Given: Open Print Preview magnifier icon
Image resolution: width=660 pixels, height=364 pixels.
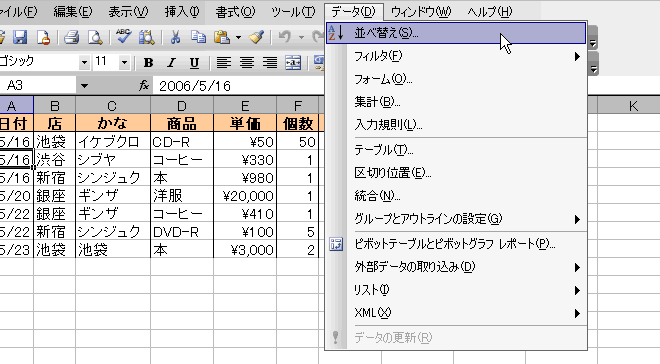Looking at the screenshot, I should pyautogui.click(x=95, y=37).
